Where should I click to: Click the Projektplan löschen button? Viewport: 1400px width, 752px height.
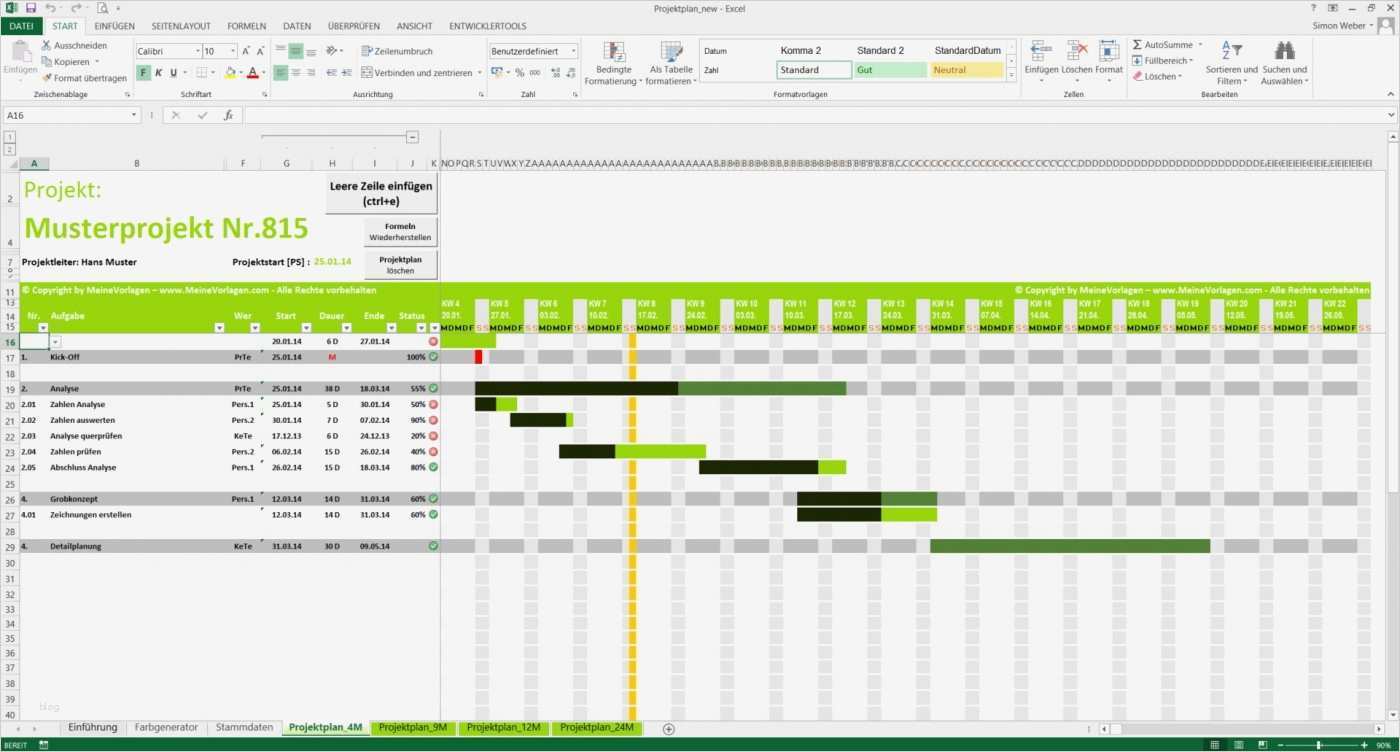(x=399, y=264)
